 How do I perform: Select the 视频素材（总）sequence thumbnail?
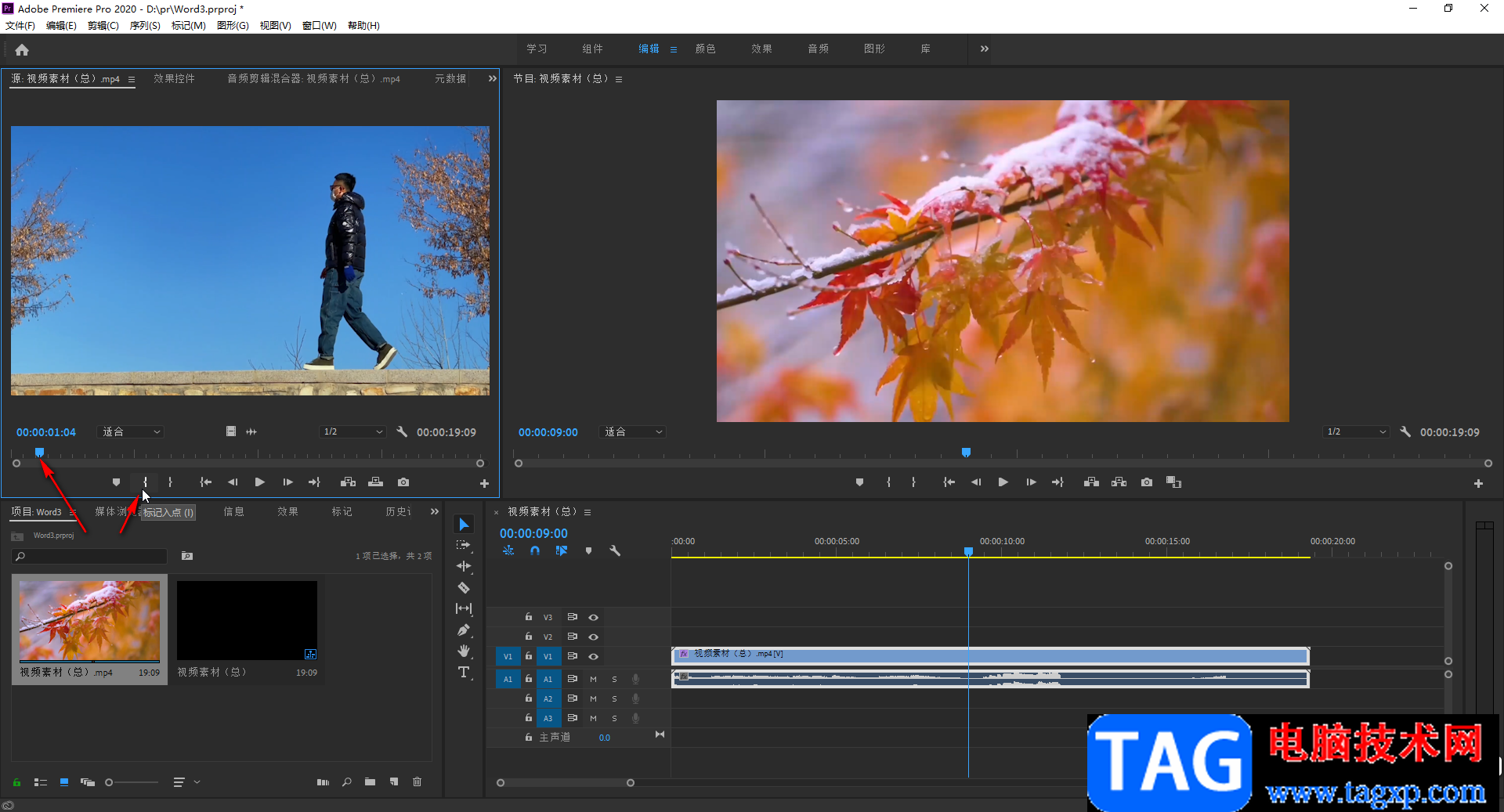[x=247, y=620]
